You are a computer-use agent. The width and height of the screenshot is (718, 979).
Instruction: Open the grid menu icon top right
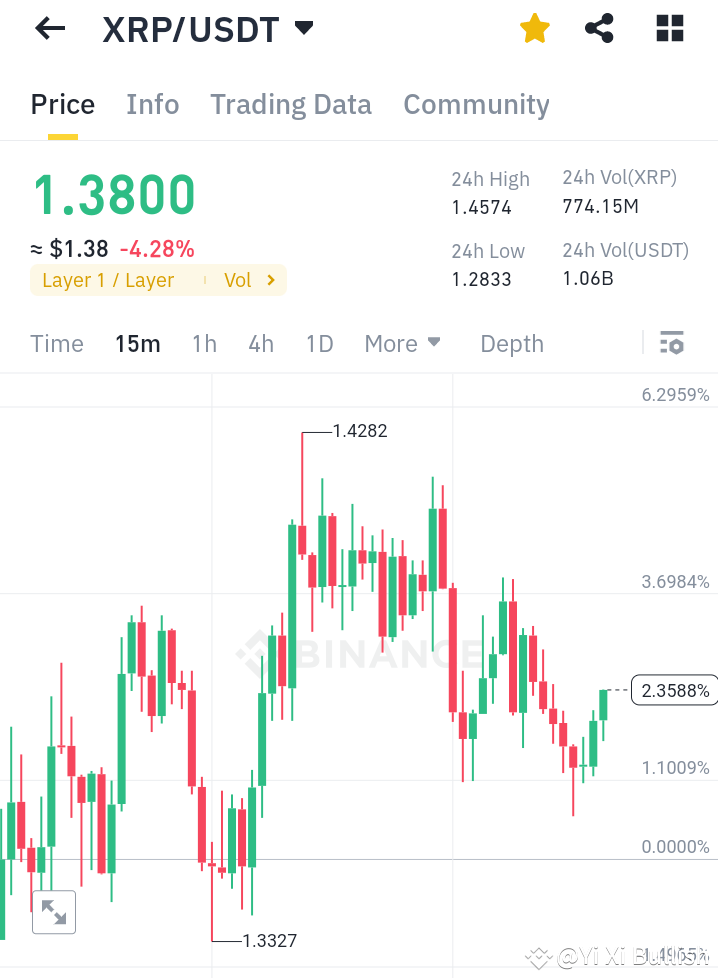pyautogui.click(x=668, y=28)
